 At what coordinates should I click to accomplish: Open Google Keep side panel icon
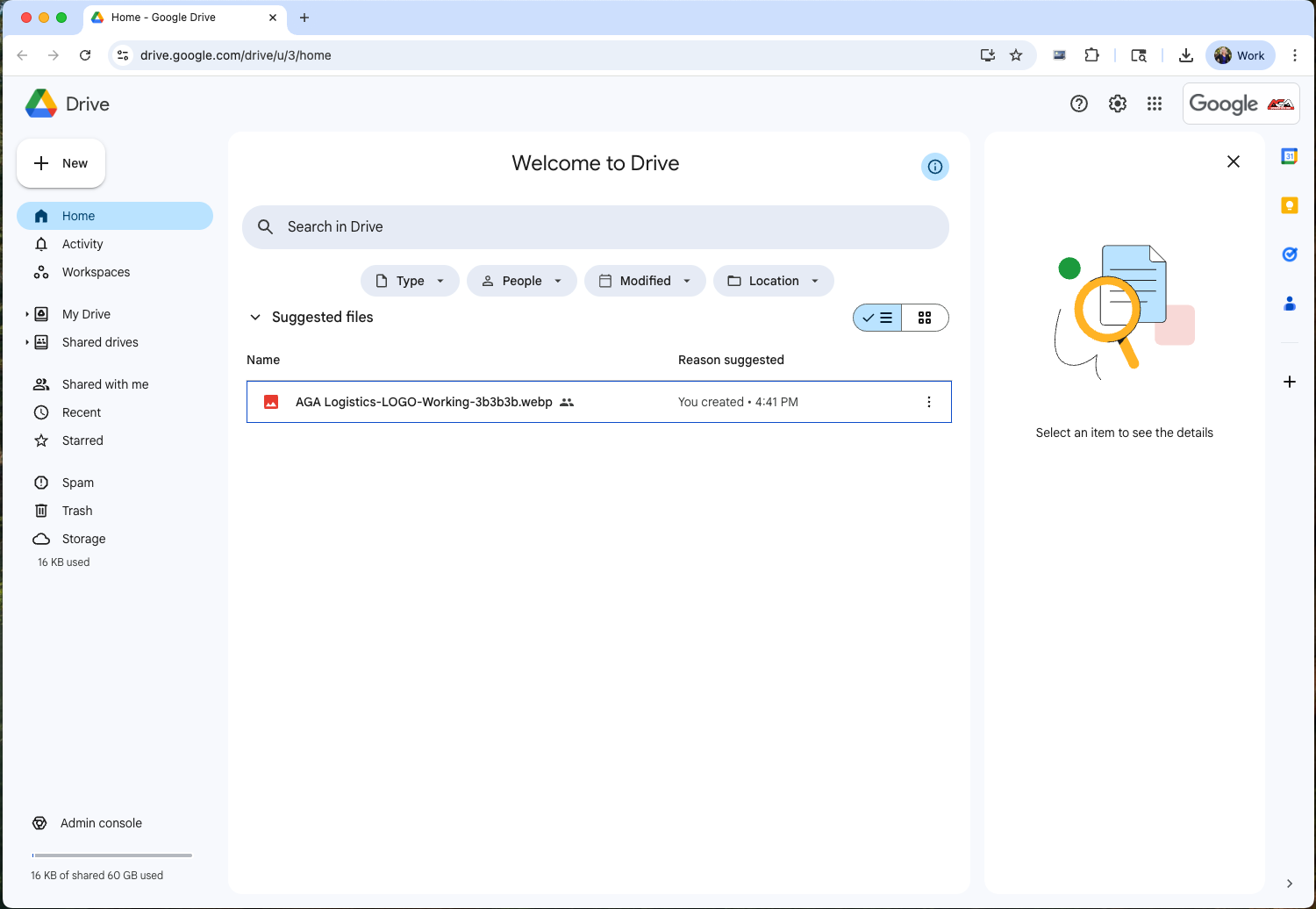[1289, 205]
